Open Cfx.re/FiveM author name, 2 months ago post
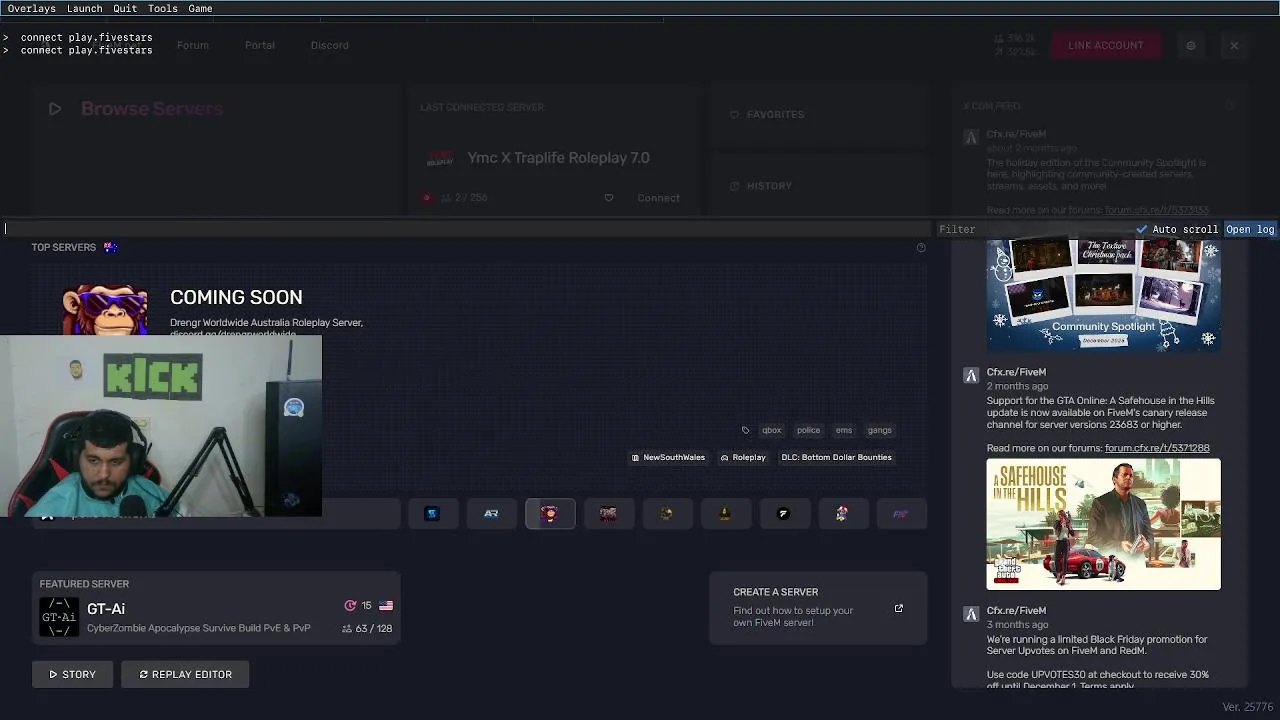The height and width of the screenshot is (720, 1280). (1016, 372)
